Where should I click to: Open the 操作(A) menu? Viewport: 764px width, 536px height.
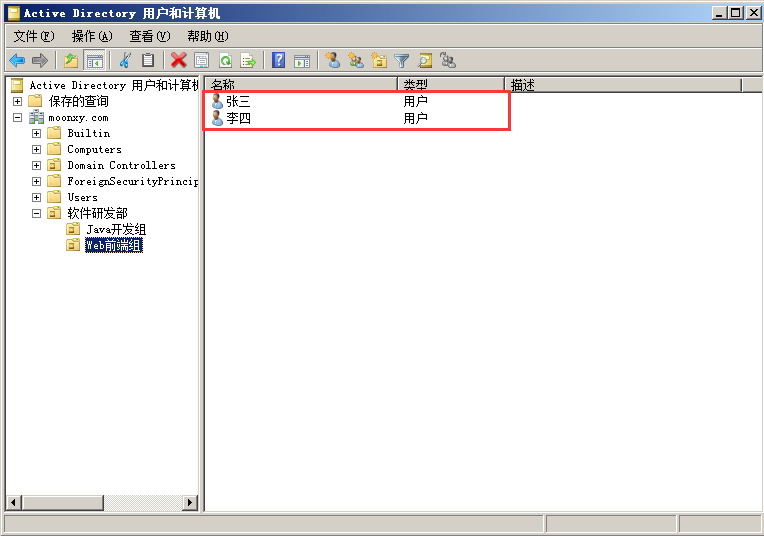[92, 36]
